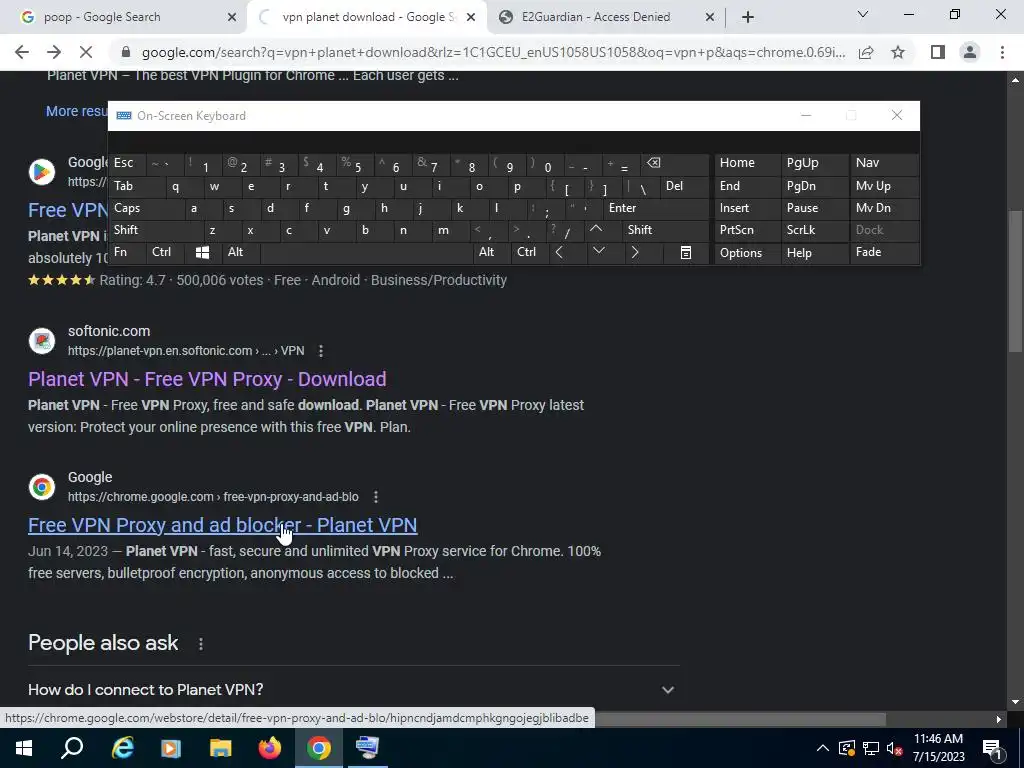Open the Chrome profile avatar
Screen dimensions: 1024x768
tap(970, 52)
